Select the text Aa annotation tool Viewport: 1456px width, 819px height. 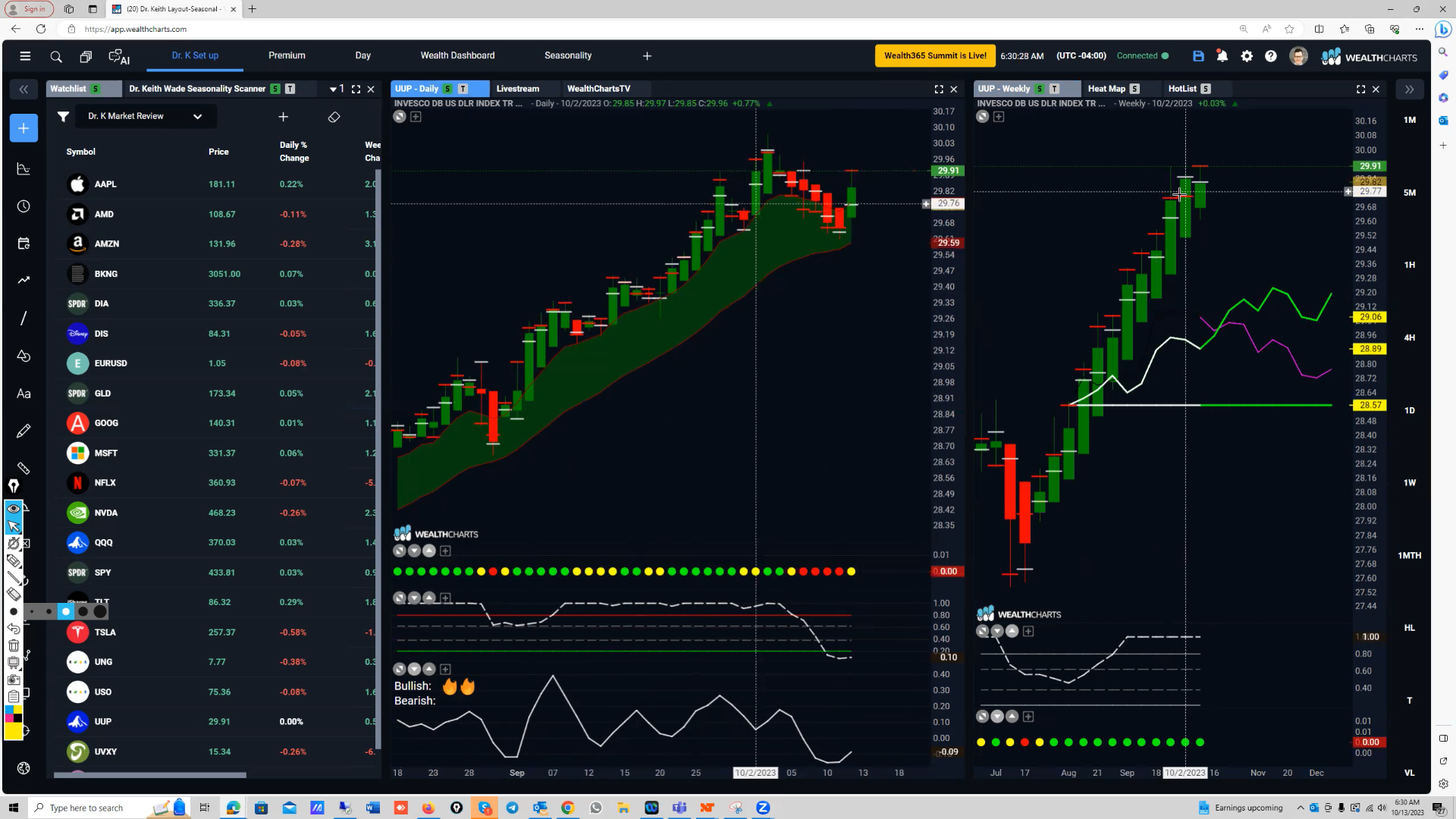(24, 394)
